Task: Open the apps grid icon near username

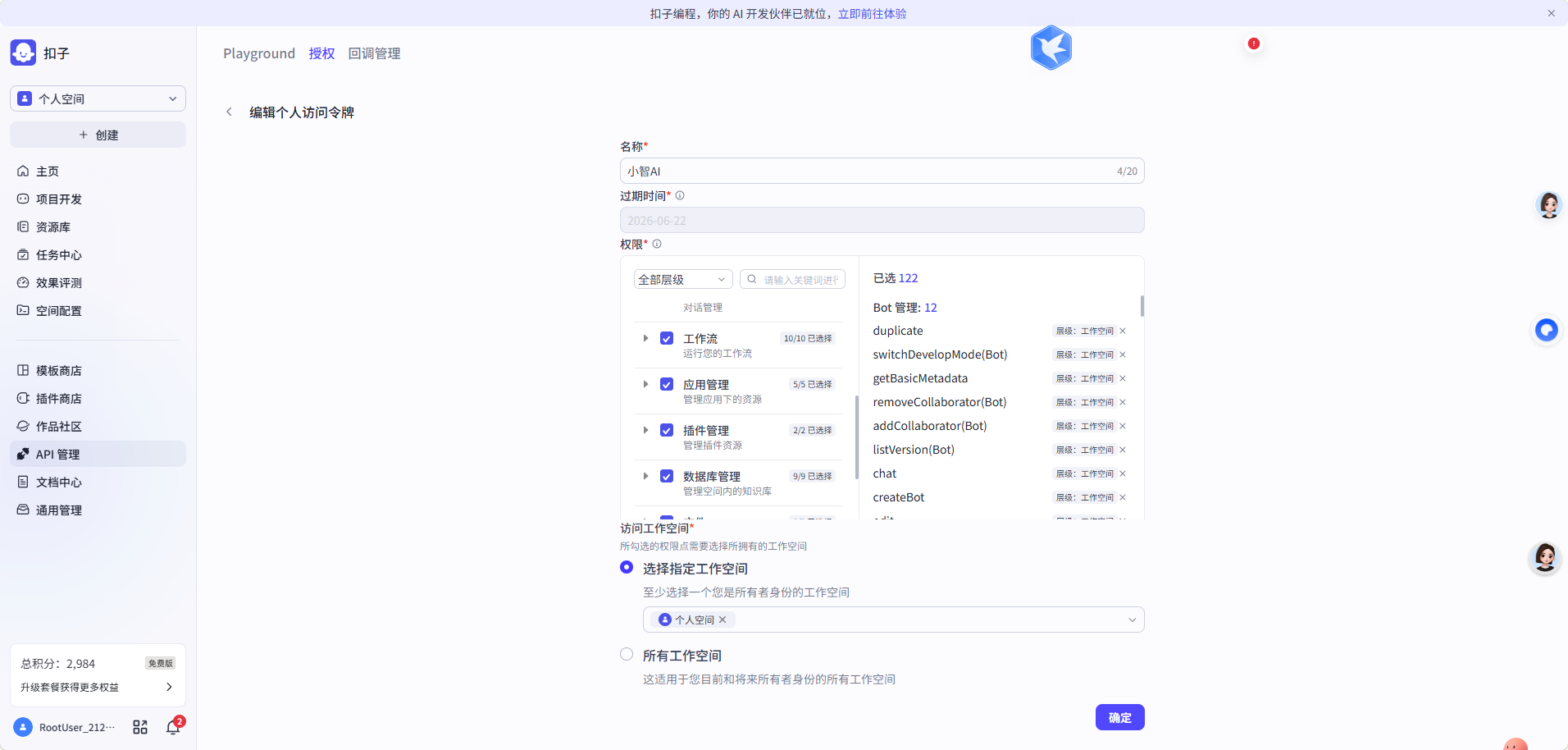Action: [140, 727]
